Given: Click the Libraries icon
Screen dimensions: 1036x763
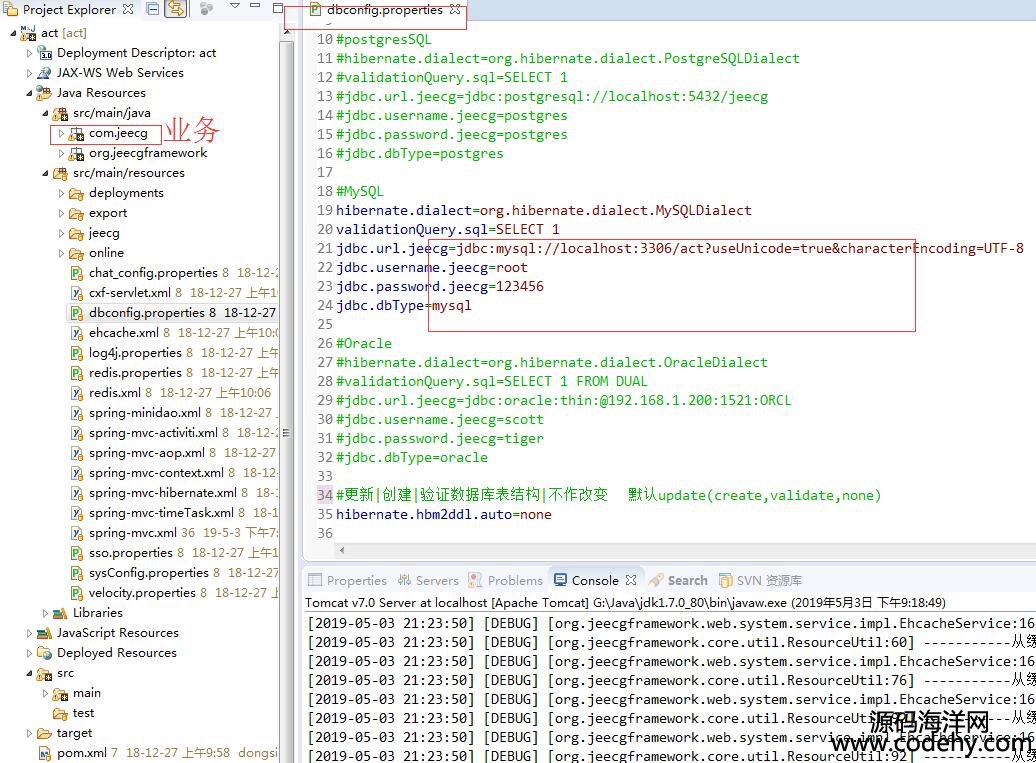Looking at the screenshot, I should point(60,614).
